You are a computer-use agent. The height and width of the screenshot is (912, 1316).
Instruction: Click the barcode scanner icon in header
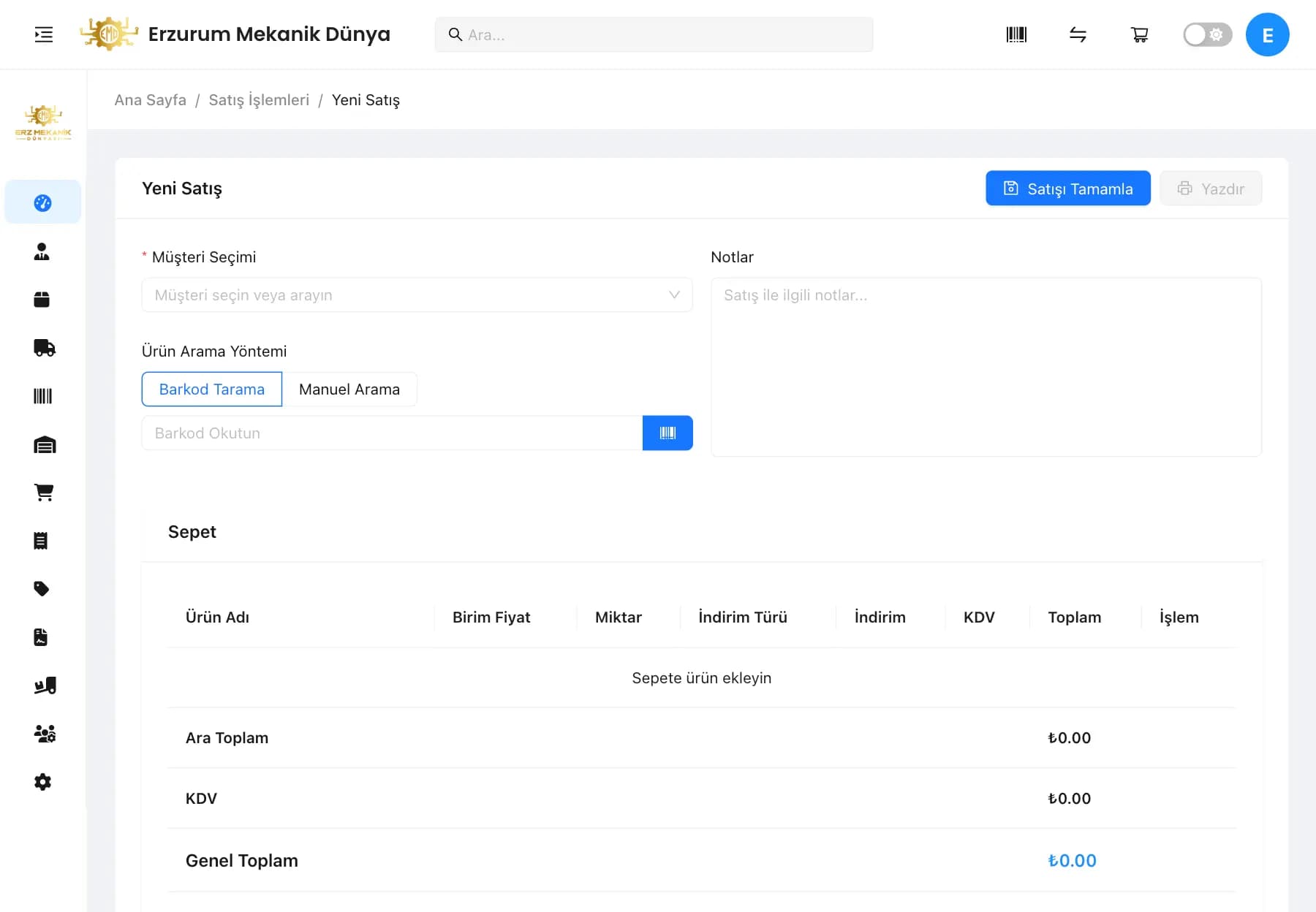(1016, 34)
